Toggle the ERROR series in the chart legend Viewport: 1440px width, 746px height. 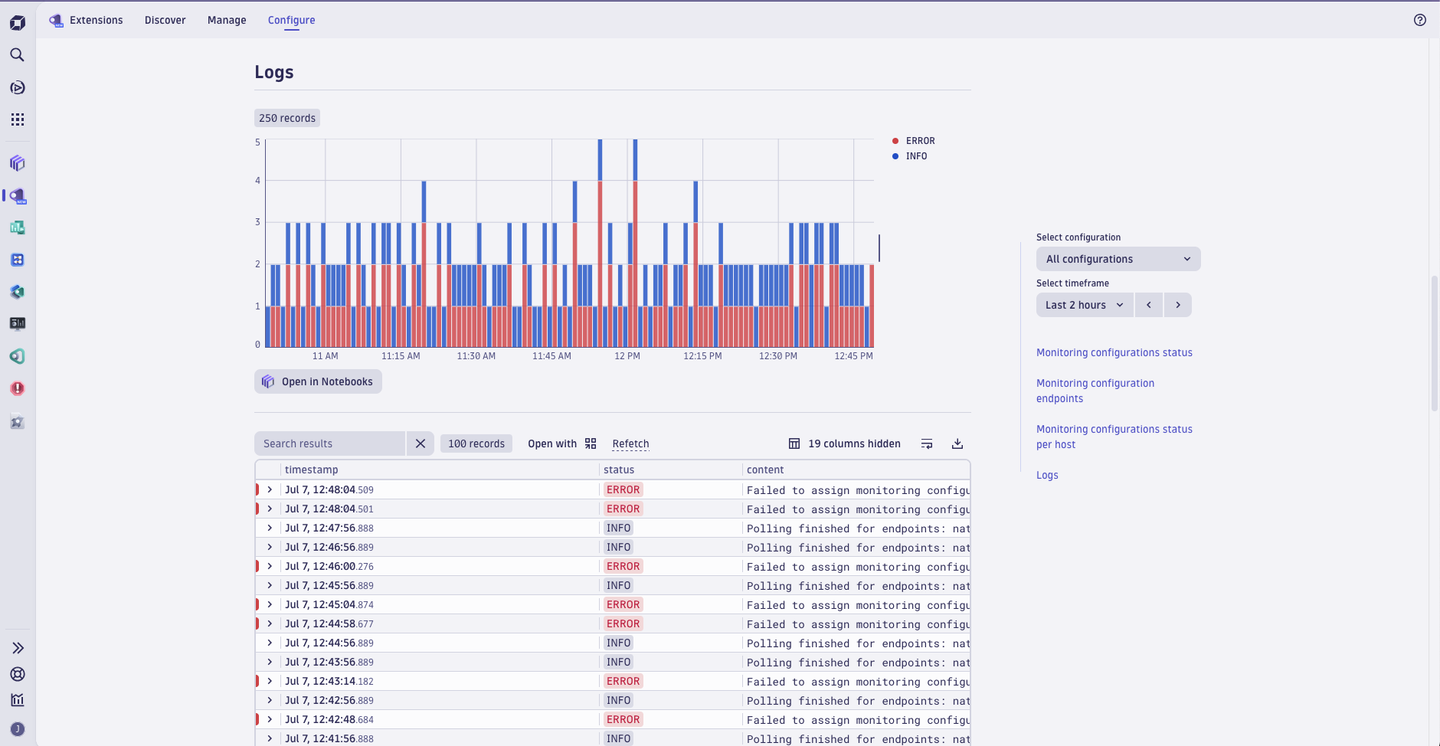pyautogui.click(x=913, y=140)
